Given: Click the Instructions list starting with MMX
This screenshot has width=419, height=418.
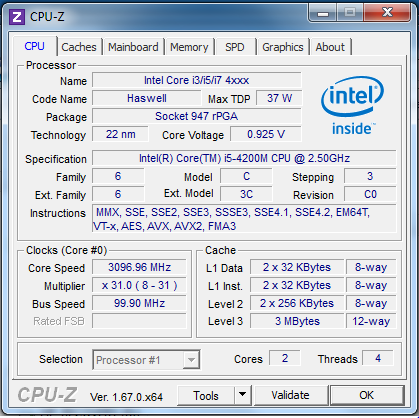Looking at the screenshot, I should tap(244, 219).
